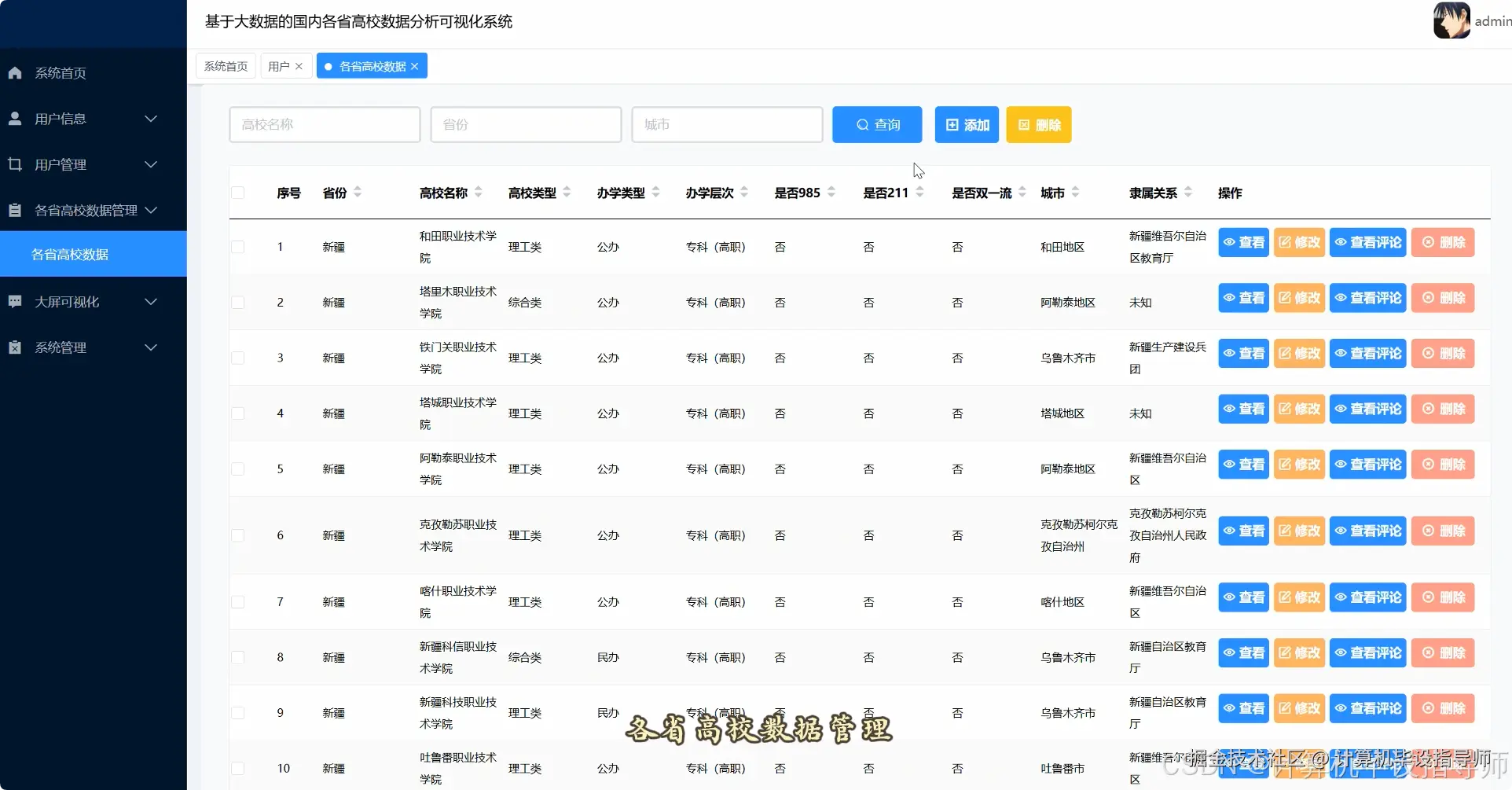
Task: Check the checkbox for 和田职业技术学院
Action: coord(239,246)
